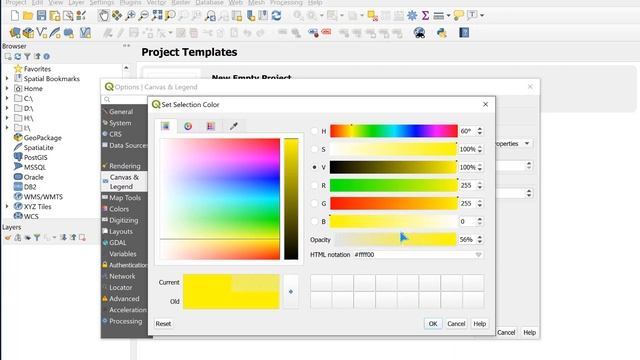Click the Reset button
Viewport: 640px width, 360px height.
click(163, 324)
